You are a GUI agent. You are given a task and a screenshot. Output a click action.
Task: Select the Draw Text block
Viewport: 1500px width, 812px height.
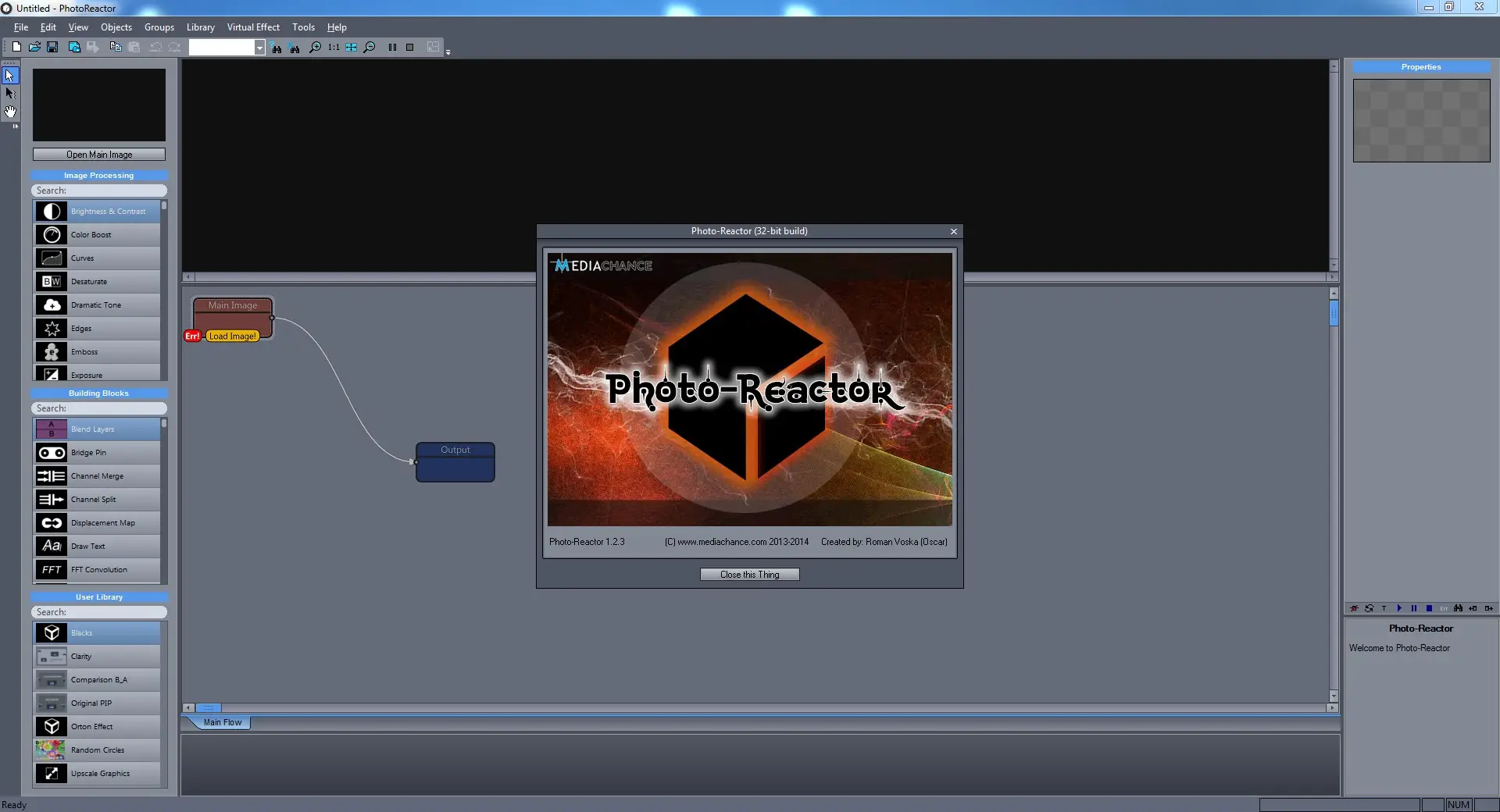(98, 547)
